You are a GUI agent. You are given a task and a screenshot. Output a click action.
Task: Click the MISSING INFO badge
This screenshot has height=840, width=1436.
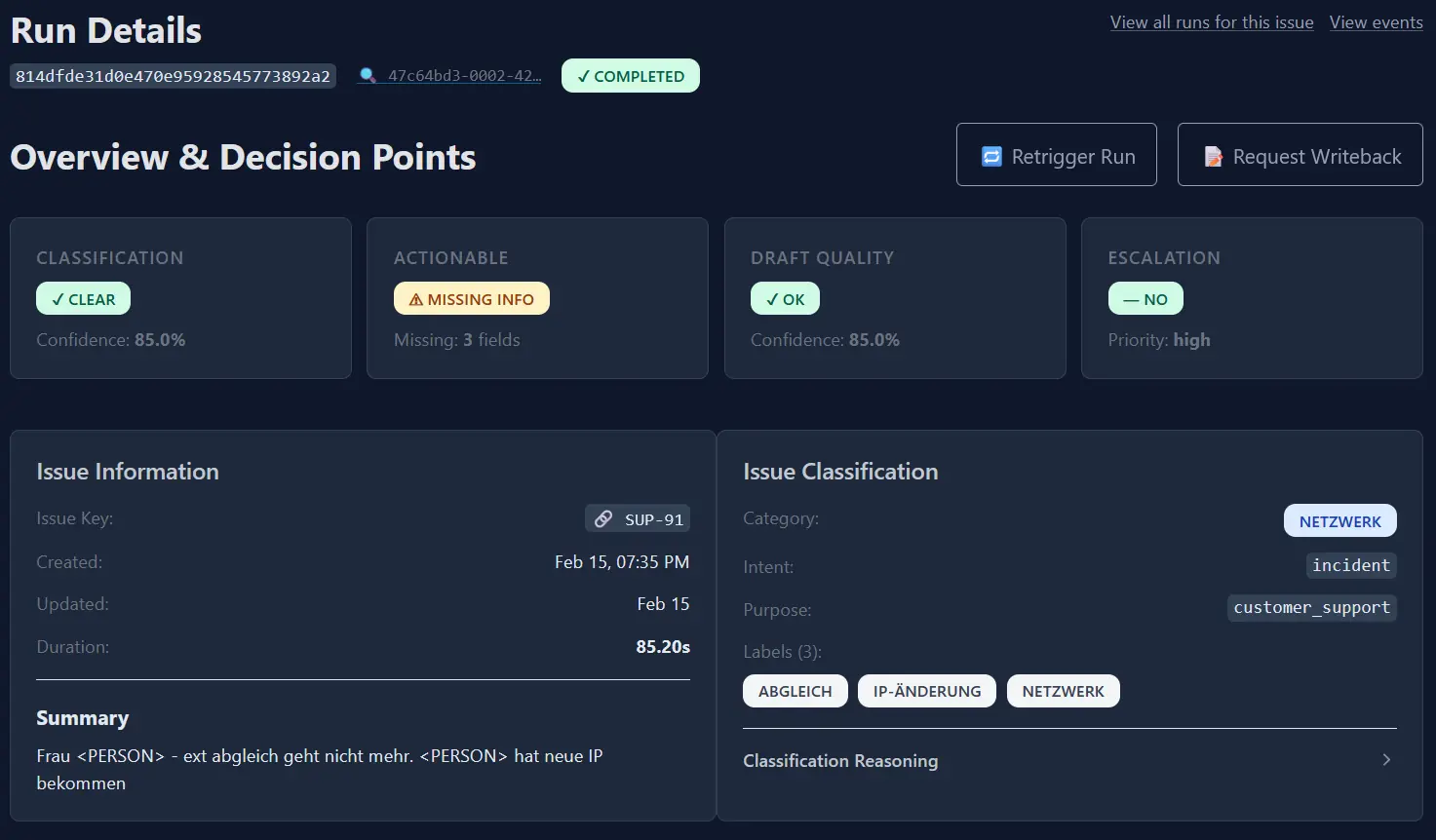point(472,298)
